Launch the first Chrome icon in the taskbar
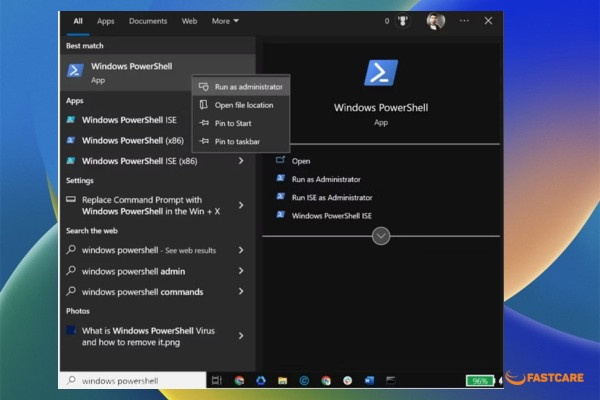 239,380
